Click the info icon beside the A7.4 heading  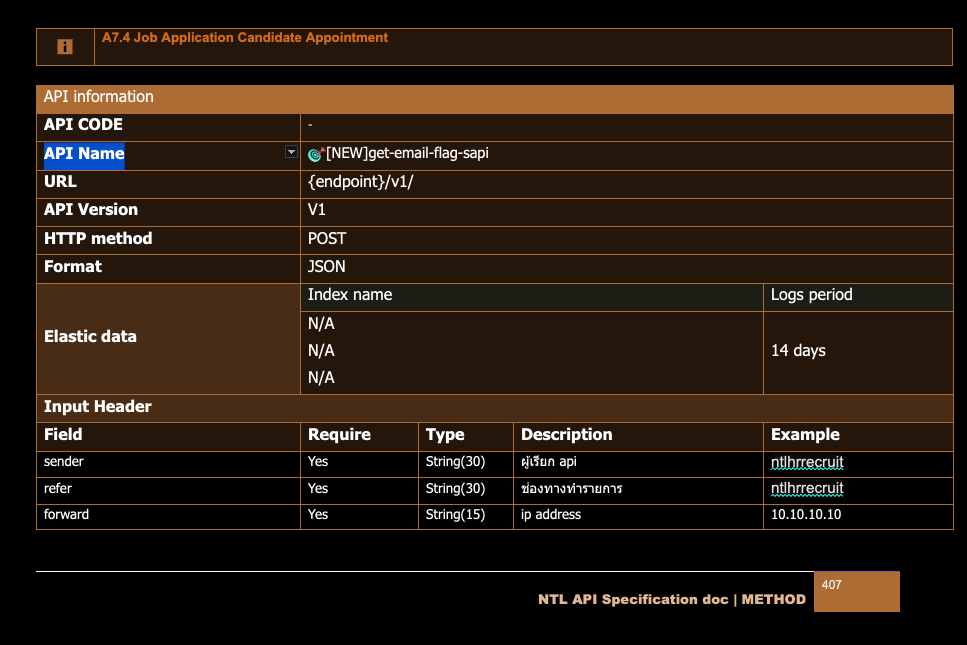click(65, 47)
